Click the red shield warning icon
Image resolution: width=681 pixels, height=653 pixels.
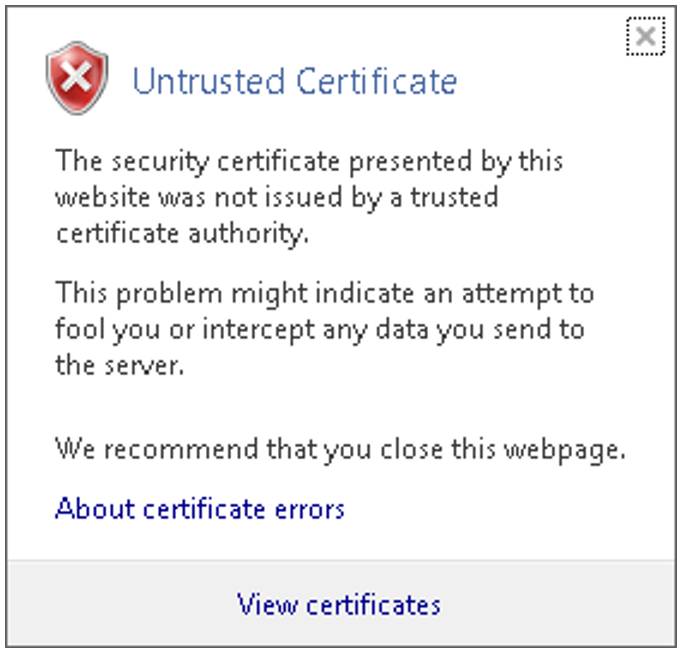77,78
